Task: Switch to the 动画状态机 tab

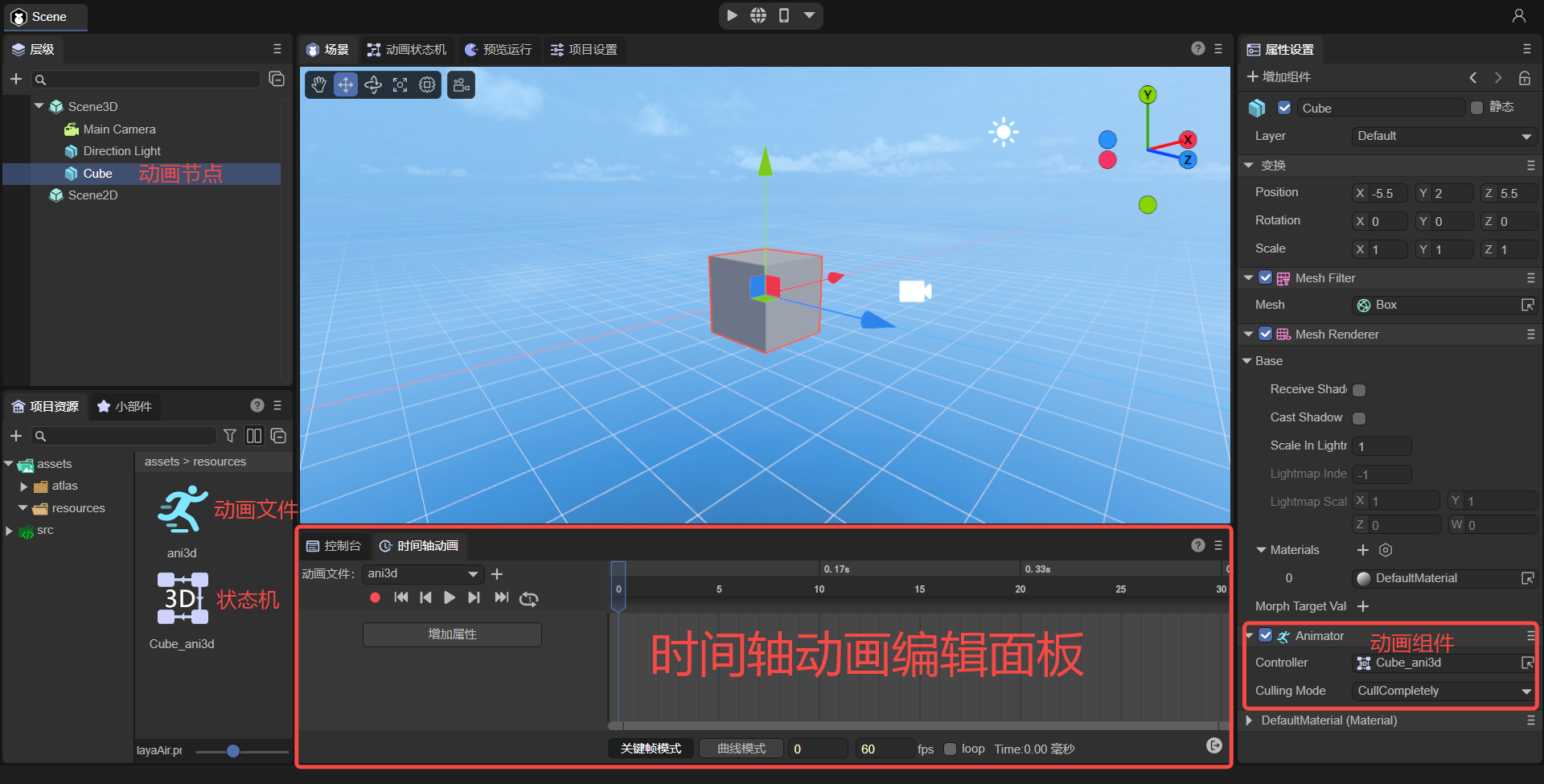Action: tap(407, 50)
